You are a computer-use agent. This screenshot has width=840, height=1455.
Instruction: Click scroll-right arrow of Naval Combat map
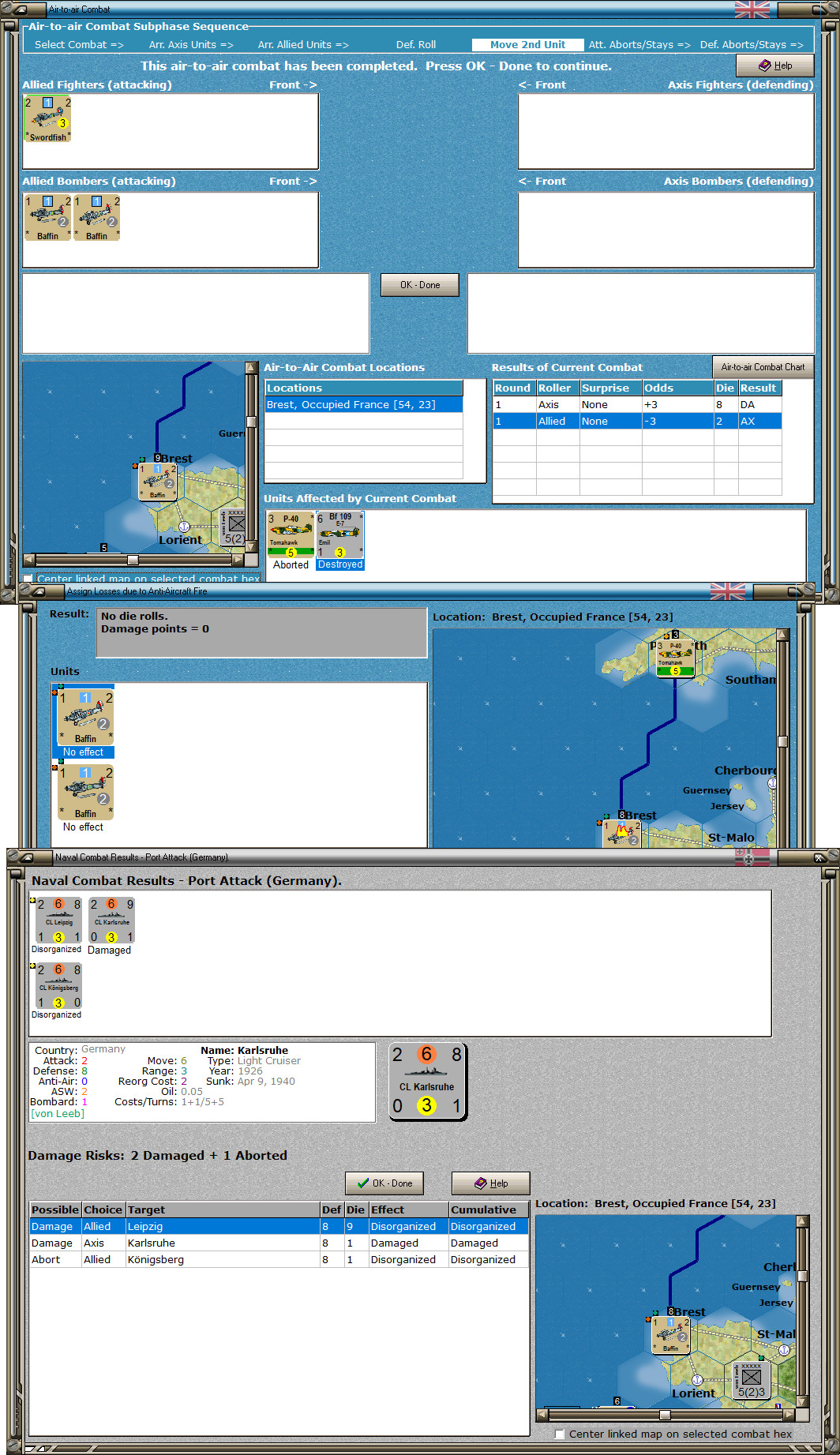click(790, 1415)
